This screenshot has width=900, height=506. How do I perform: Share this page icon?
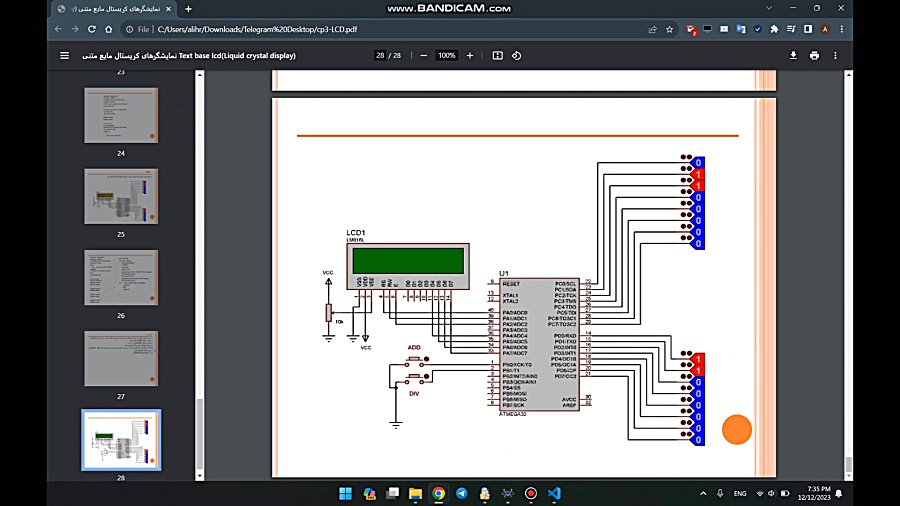(x=653, y=29)
